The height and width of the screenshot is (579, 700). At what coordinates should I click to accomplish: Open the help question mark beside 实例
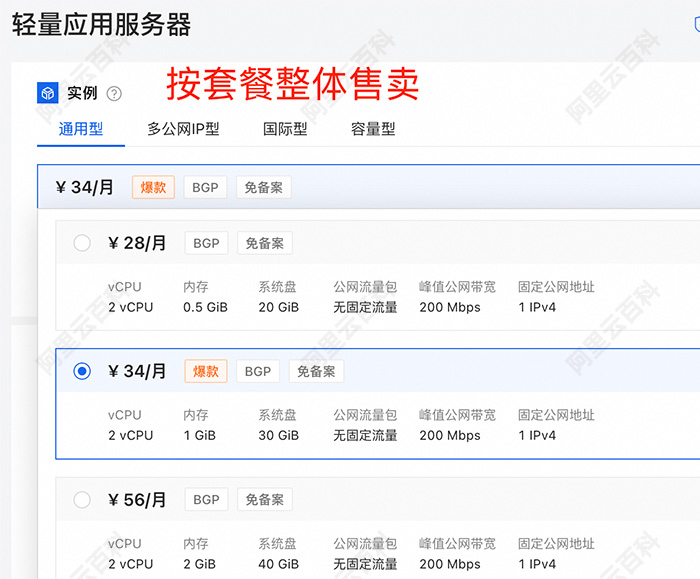(x=114, y=94)
